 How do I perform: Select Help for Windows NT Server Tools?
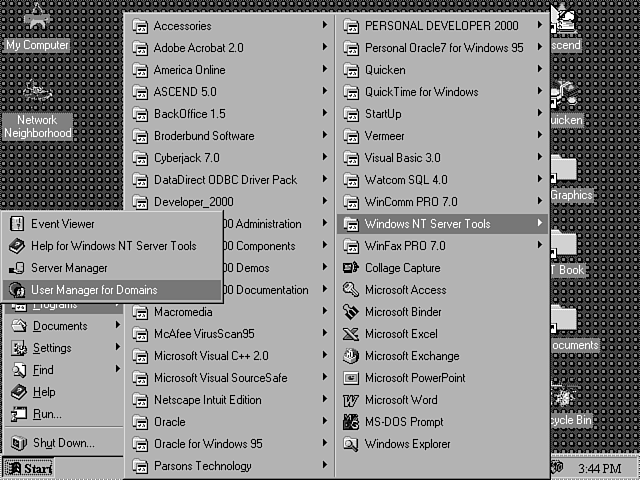coord(113,246)
